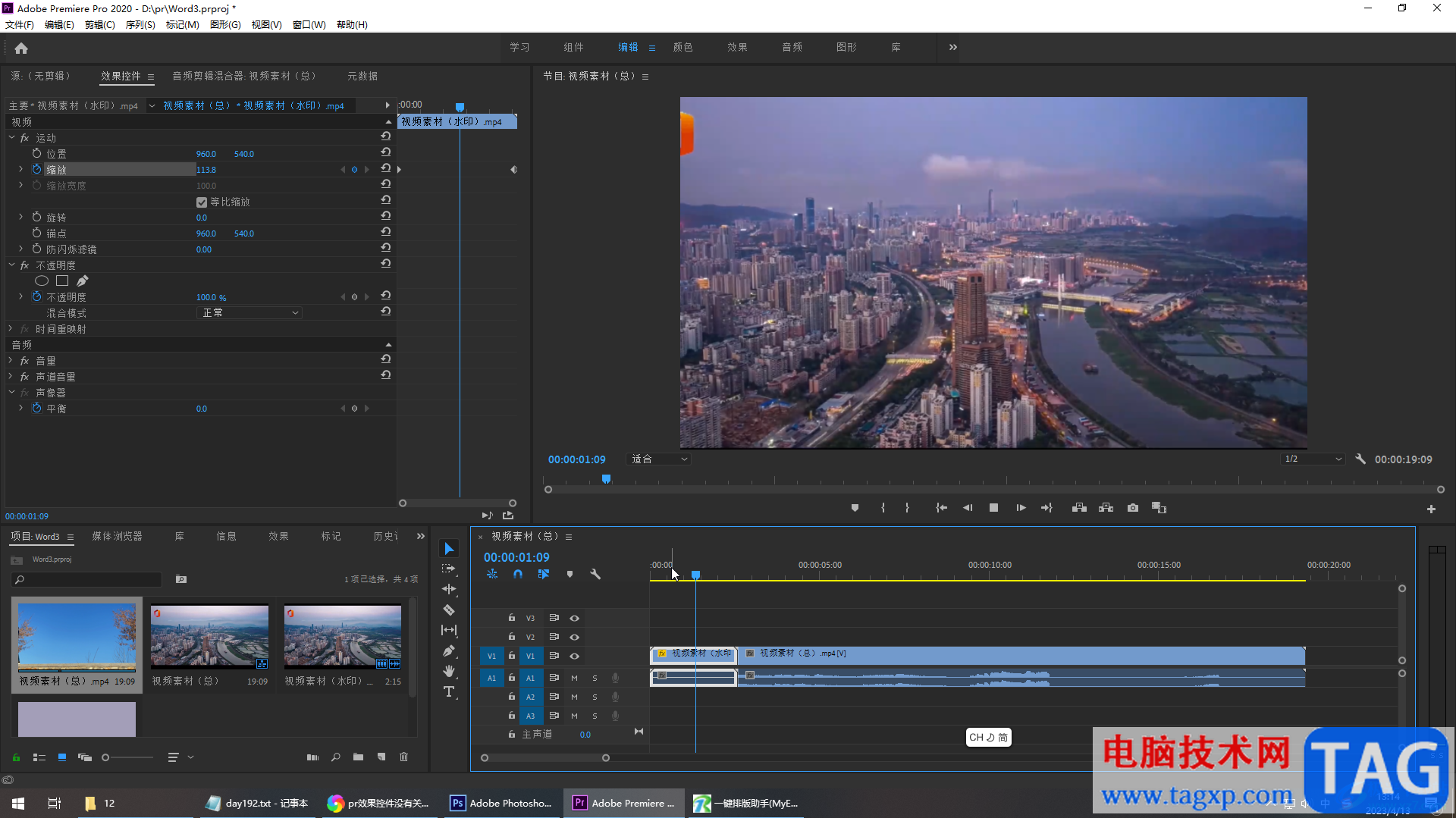Add marker in Program monitor

click(x=855, y=508)
